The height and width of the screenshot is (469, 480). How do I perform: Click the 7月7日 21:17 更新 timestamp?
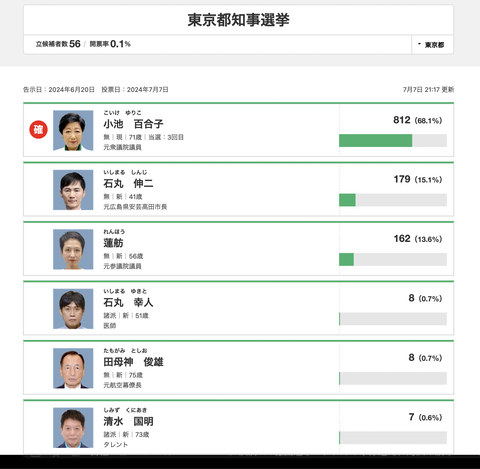(428, 89)
